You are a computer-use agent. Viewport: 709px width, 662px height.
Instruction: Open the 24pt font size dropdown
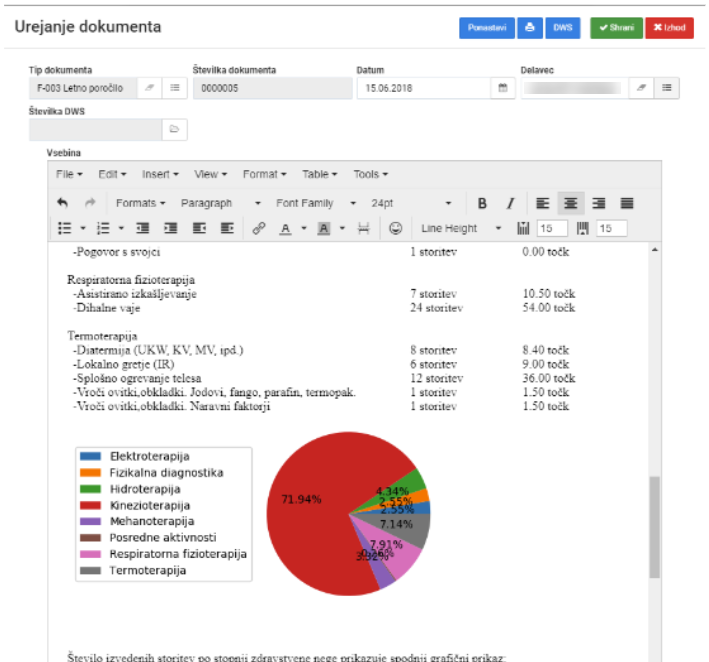pyautogui.click(x=411, y=203)
